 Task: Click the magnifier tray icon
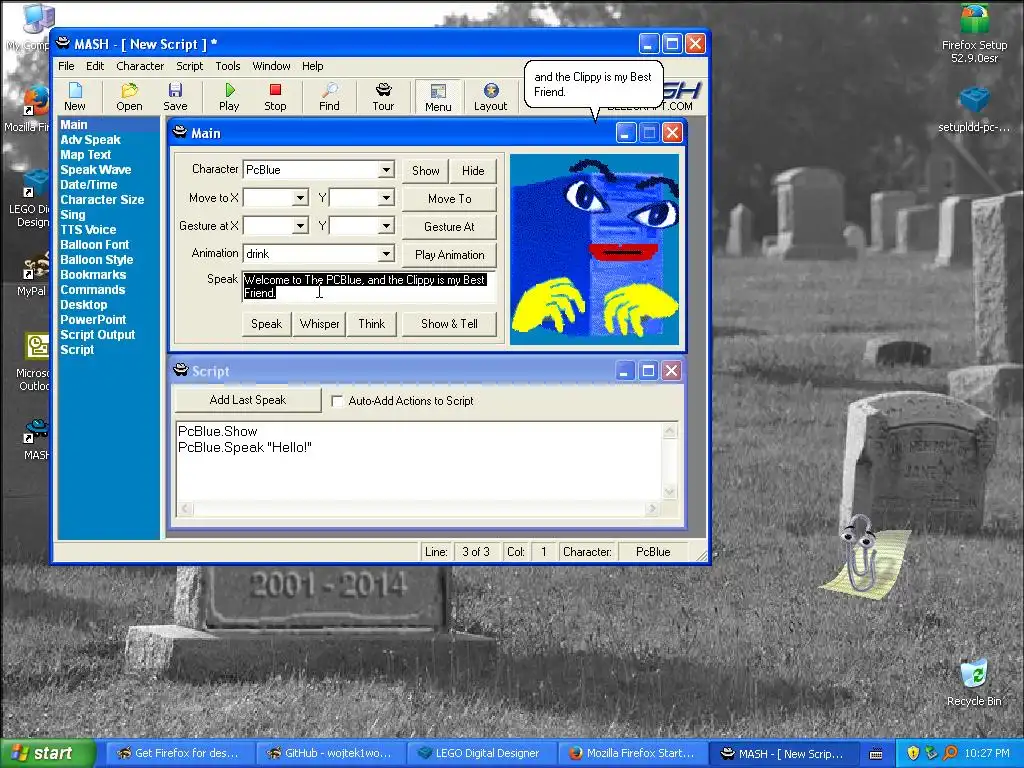pos(950,753)
